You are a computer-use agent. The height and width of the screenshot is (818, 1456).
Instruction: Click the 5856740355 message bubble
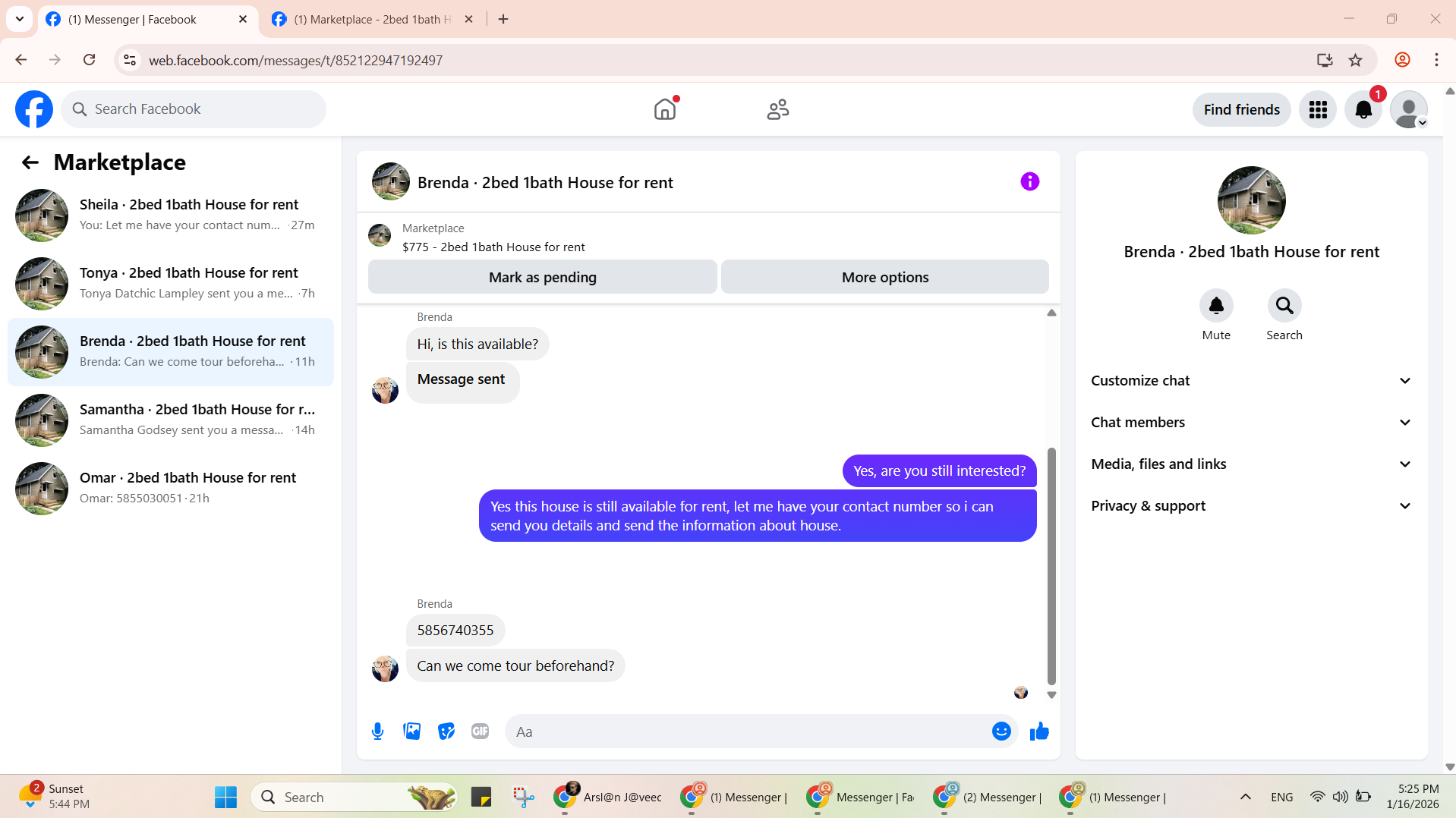pyautogui.click(x=455, y=631)
